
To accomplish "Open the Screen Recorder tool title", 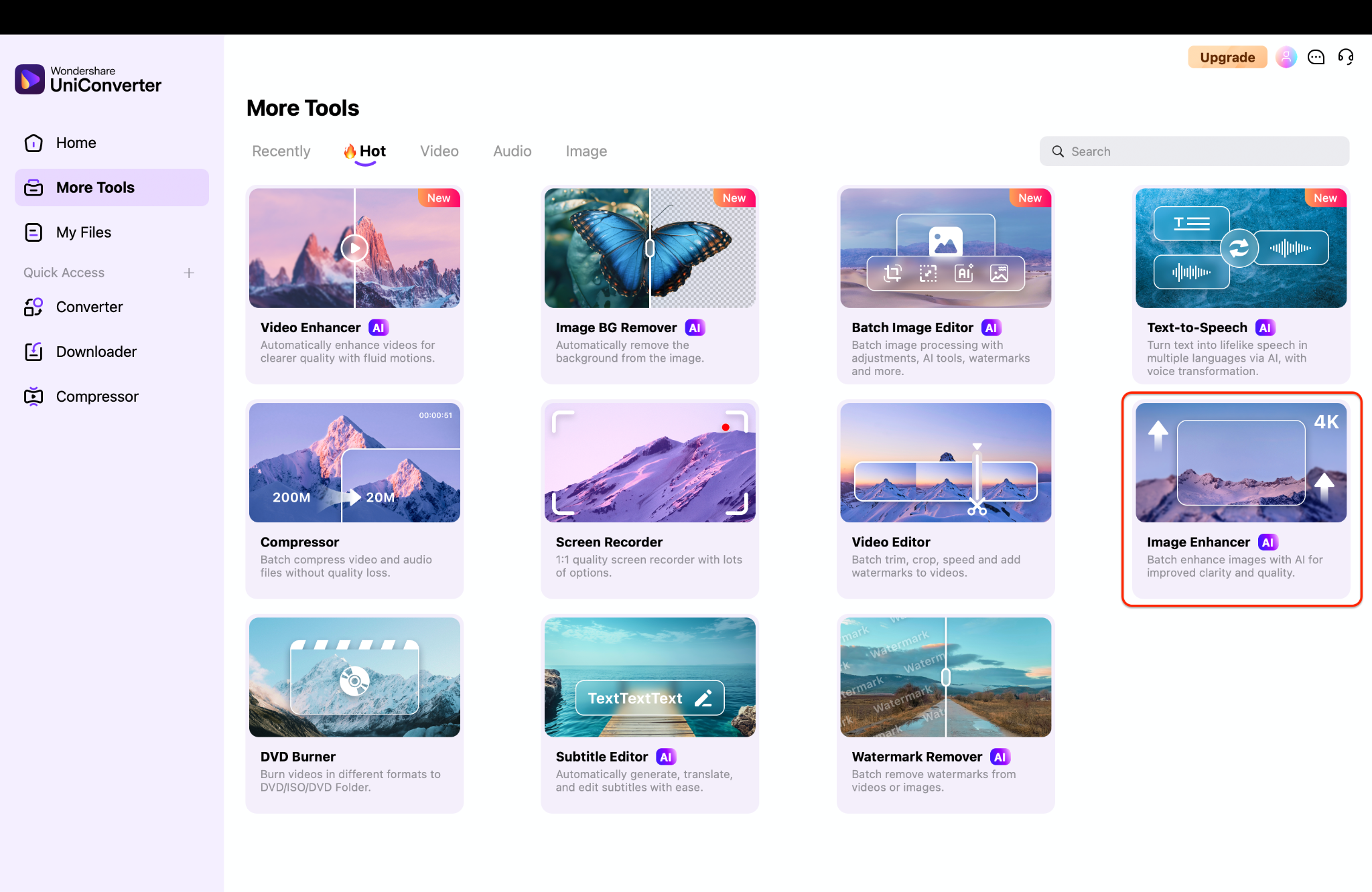I will click(x=609, y=542).
